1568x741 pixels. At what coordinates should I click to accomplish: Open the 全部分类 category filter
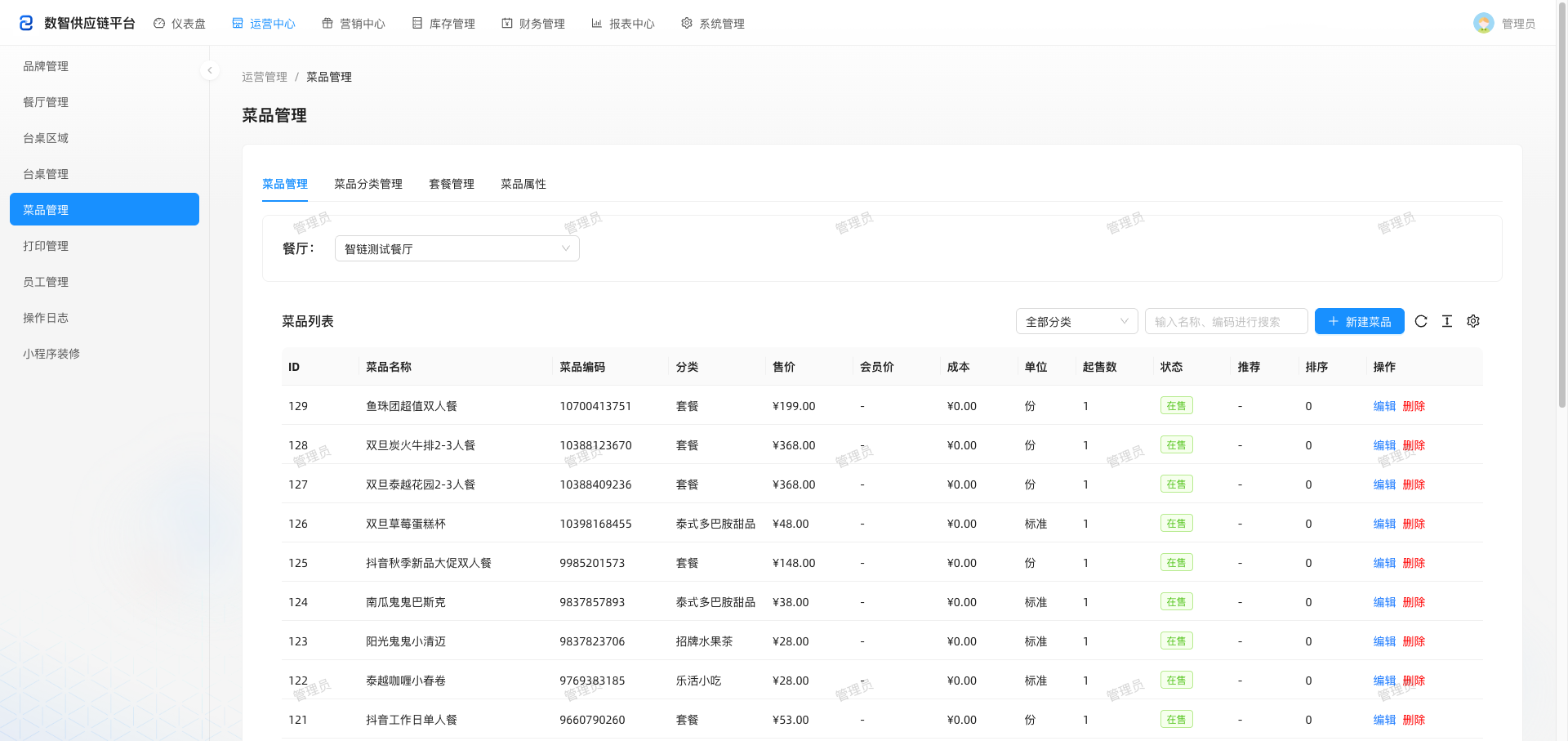click(x=1077, y=321)
